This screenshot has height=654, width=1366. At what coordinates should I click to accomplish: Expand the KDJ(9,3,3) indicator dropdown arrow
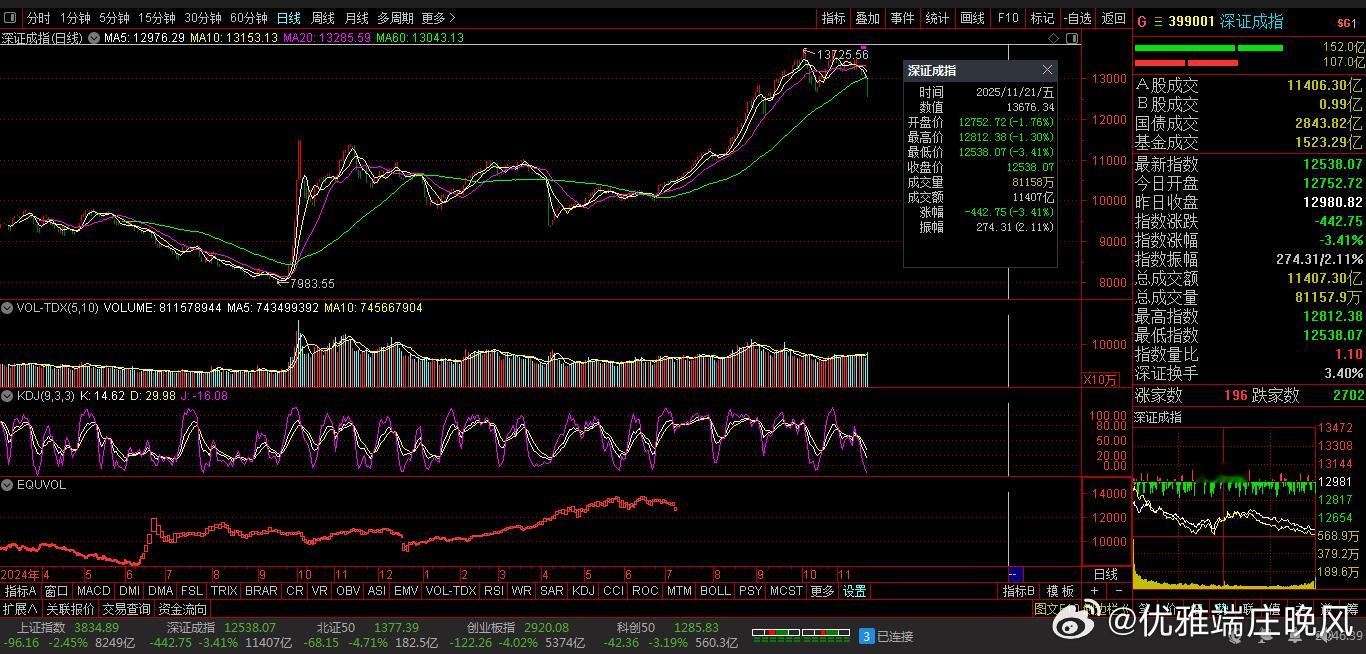tap(8, 396)
